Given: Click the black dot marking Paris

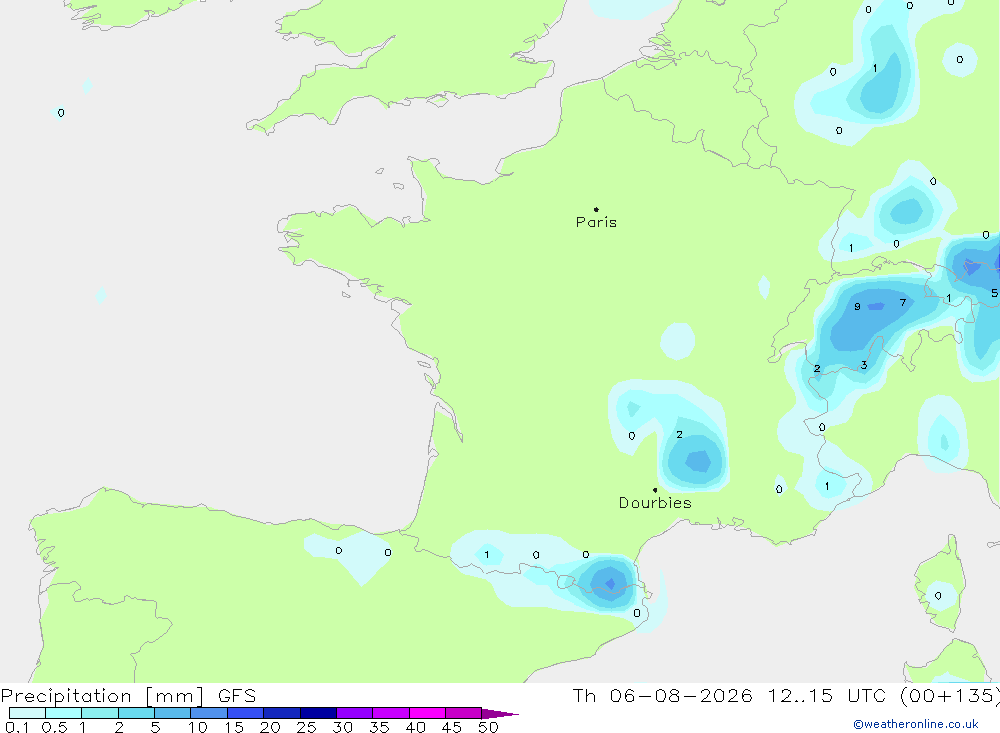Looking at the screenshot, I should (596, 209).
